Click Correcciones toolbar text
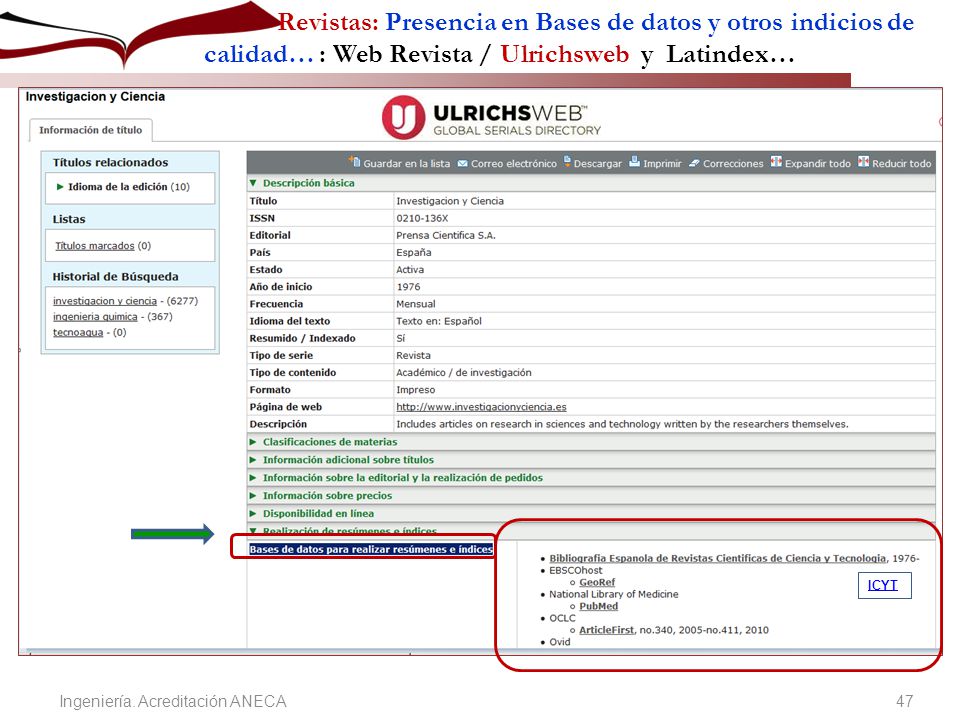The height and width of the screenshot is (720, 960). pos(733,163)
